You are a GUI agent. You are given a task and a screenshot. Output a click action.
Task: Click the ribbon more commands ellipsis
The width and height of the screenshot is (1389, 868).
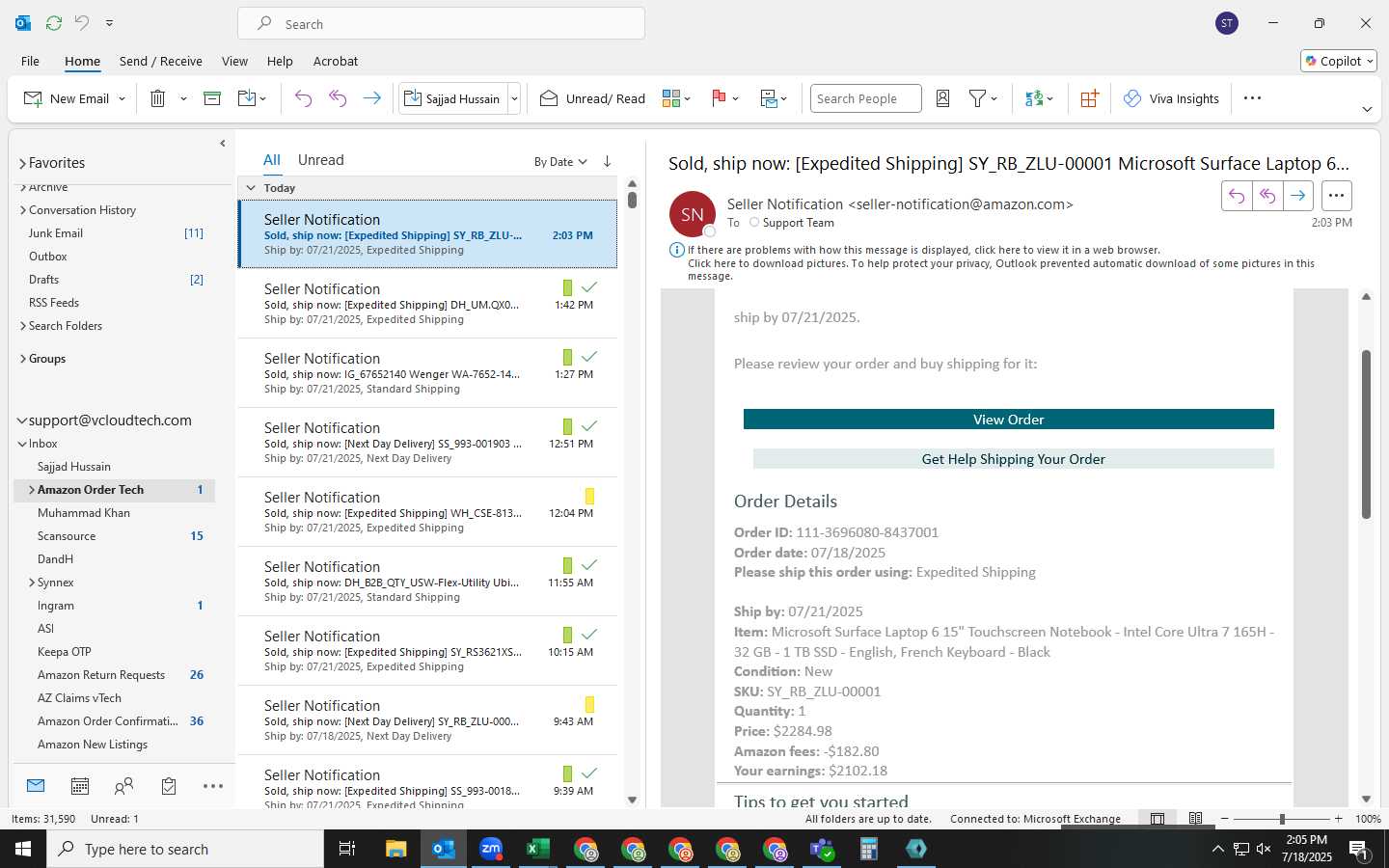pos(1252,98)
